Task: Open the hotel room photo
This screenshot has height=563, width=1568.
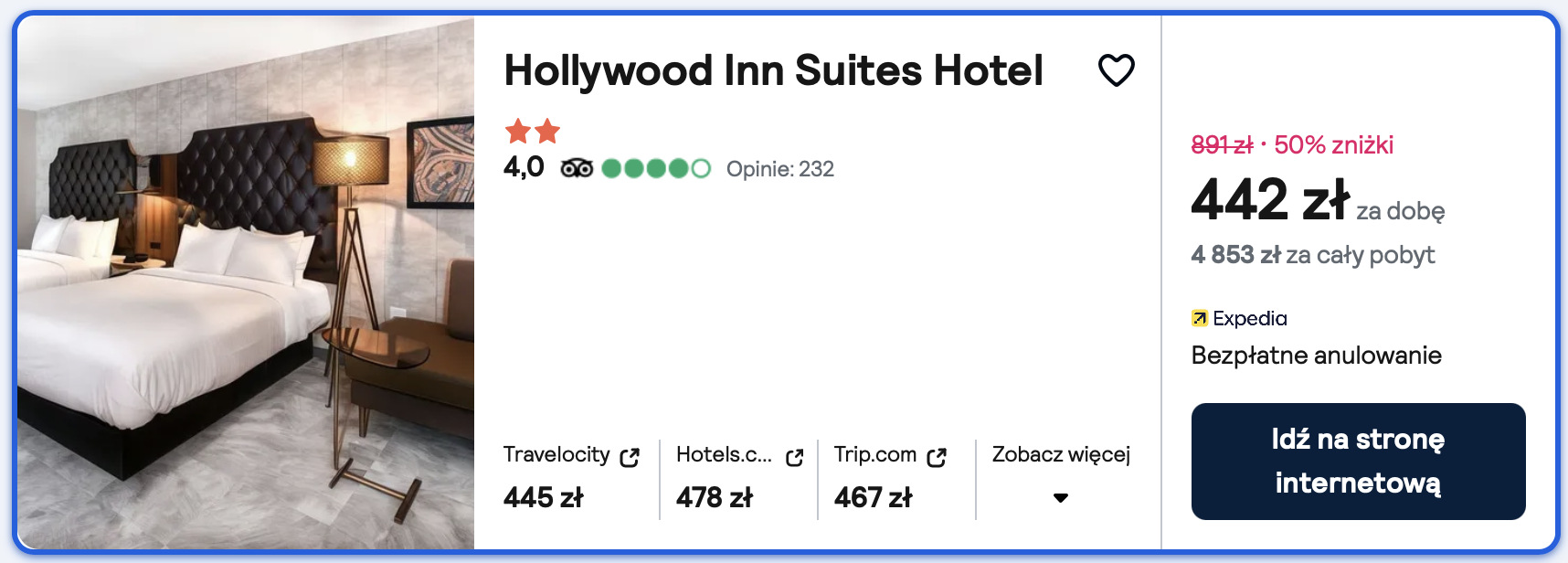Action: pyautogui.click(x=246, y=281)
